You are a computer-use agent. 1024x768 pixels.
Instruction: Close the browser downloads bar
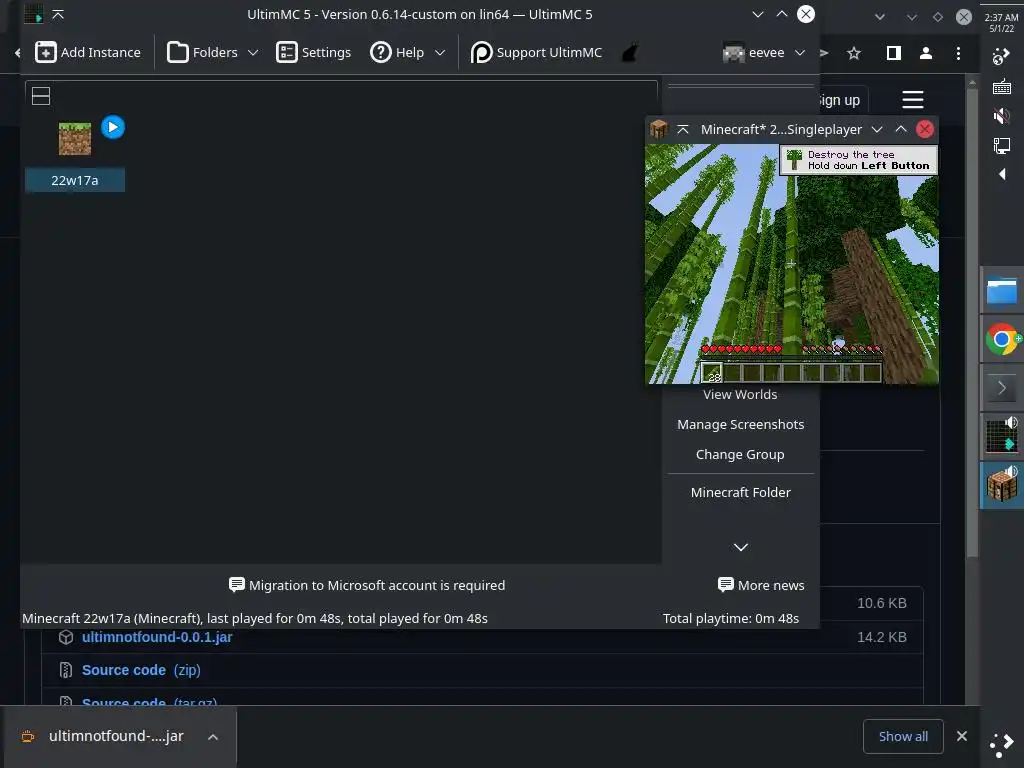click(961, 736)
